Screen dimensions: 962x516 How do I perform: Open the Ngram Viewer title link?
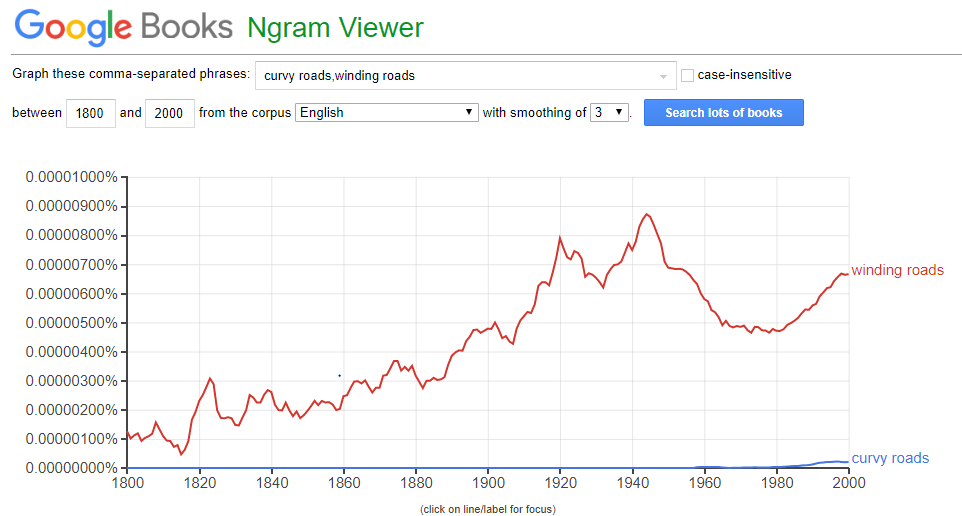tap(335, 27)
